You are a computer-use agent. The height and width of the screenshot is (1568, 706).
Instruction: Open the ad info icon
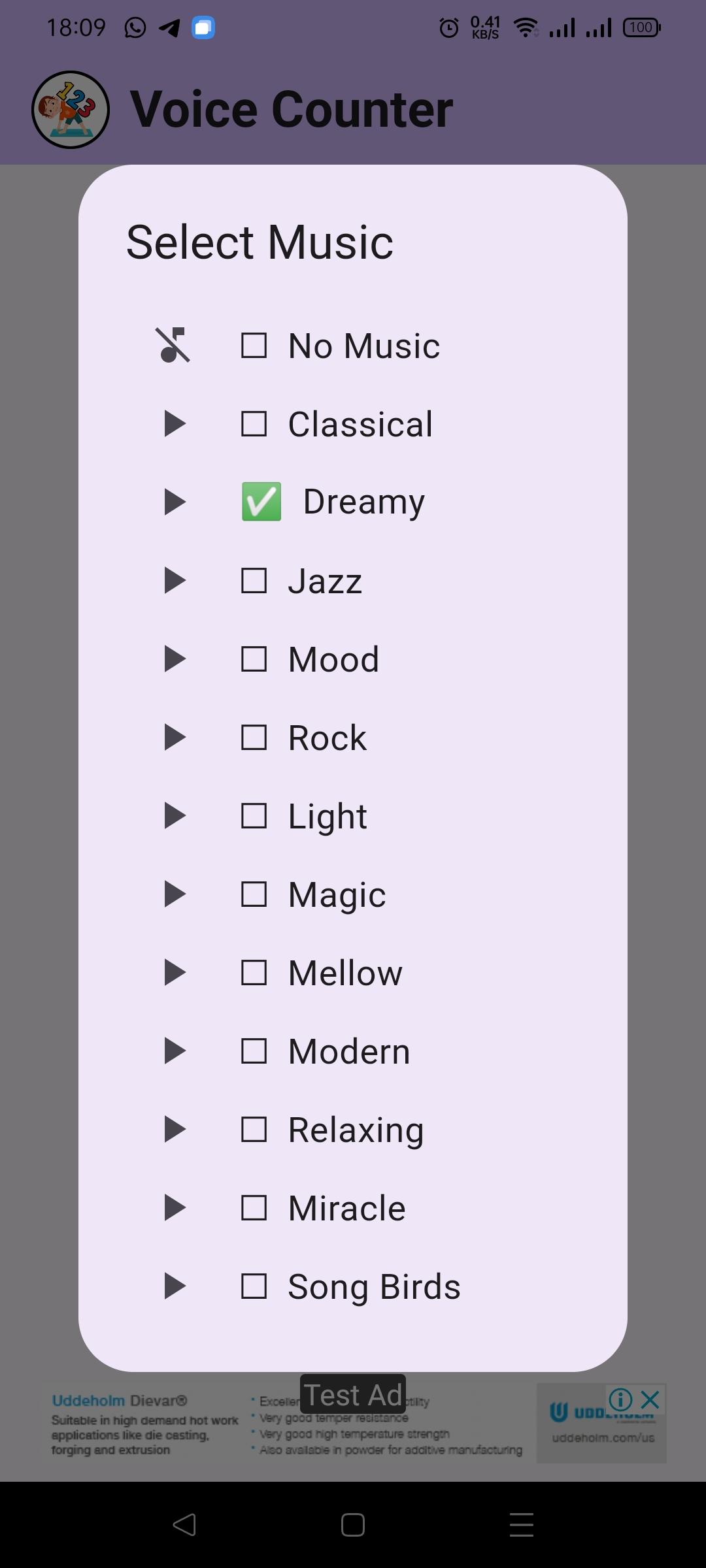coord(620,1399)
